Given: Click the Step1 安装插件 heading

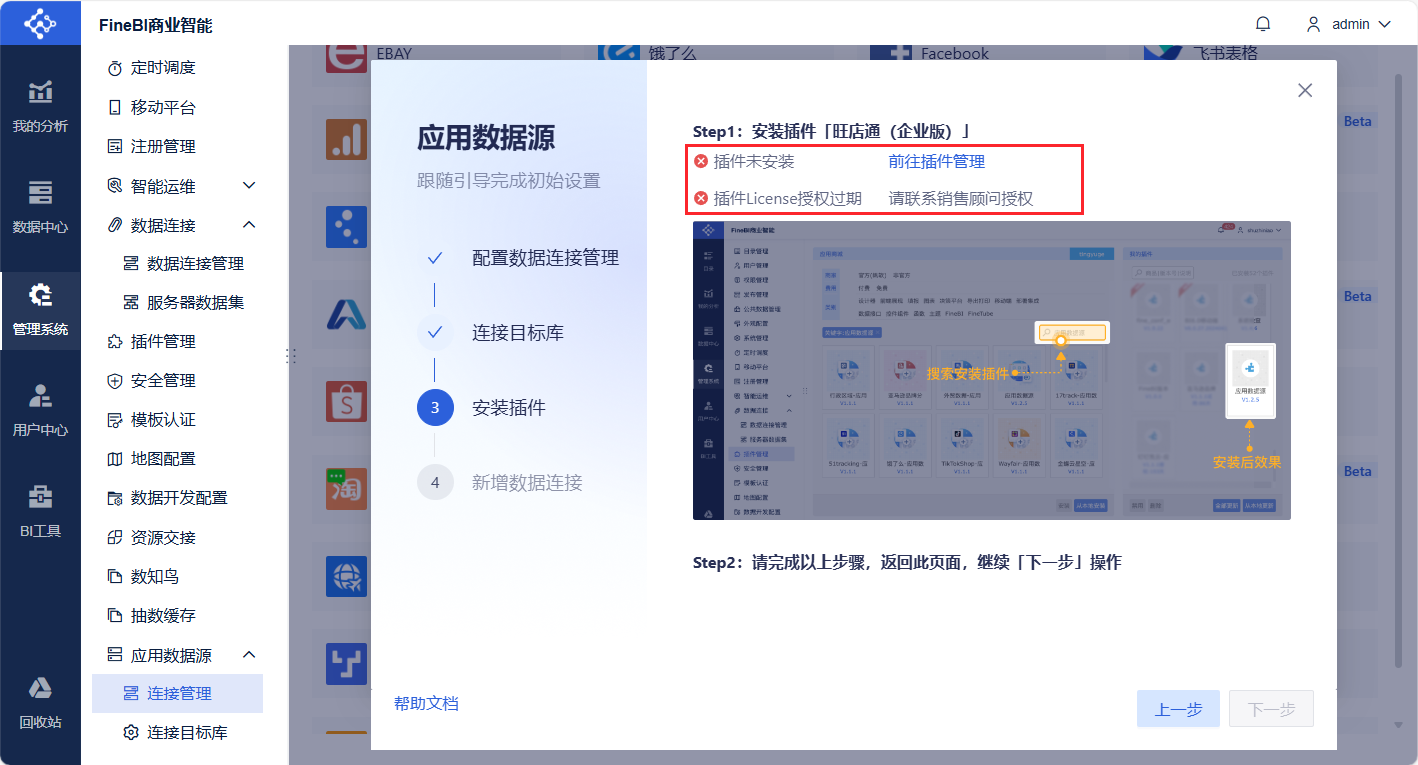Looking at the screenshot, I should (832, 131).
